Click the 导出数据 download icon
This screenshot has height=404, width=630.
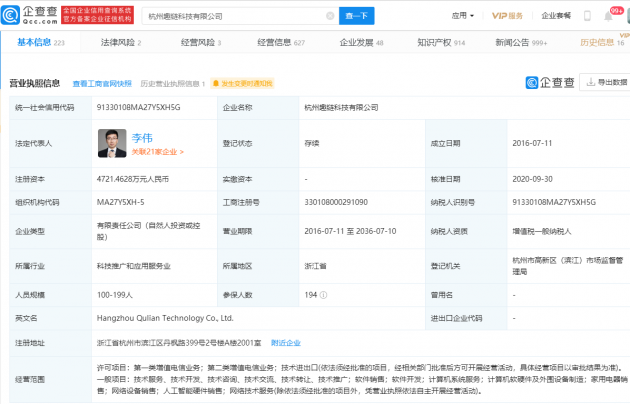590,83
